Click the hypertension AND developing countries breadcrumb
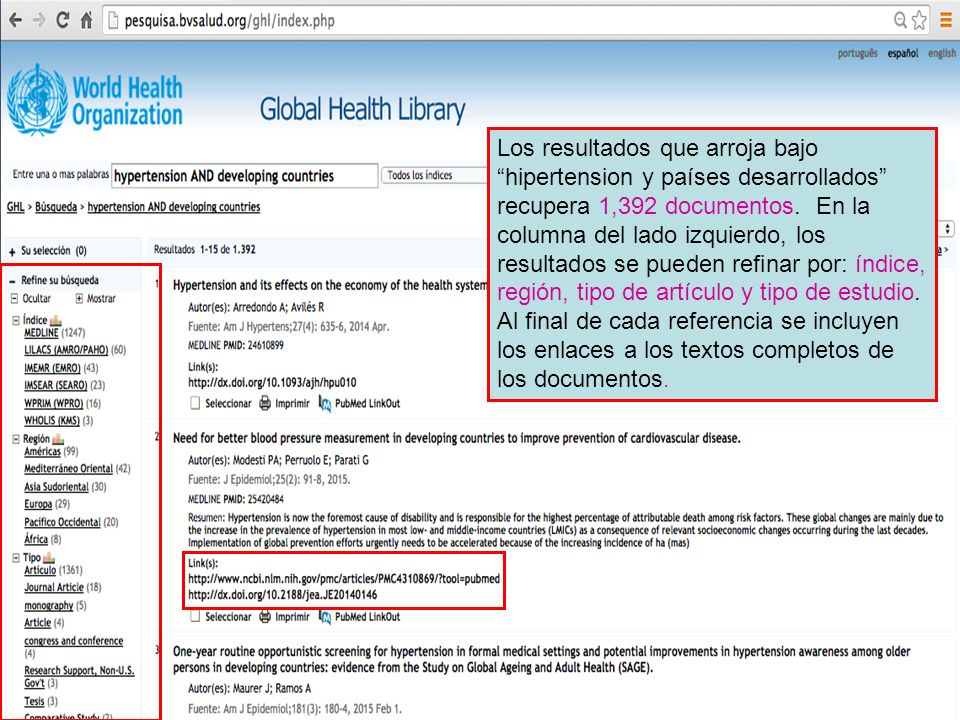Screen dimensions: 960x720 [x=174, y=207]
